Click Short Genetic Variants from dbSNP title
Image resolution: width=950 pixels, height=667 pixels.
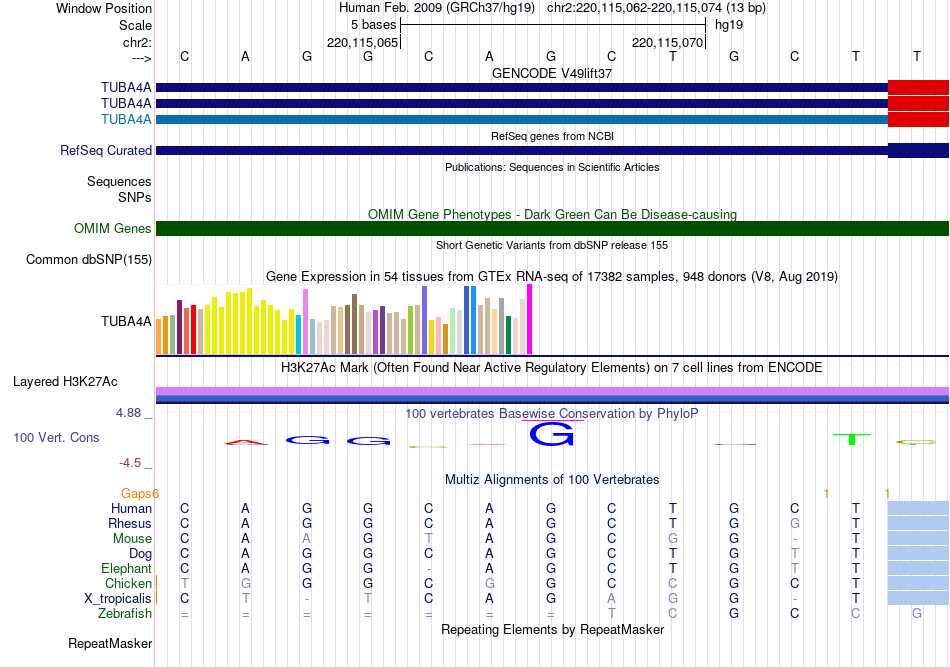[x=552, y=245]
